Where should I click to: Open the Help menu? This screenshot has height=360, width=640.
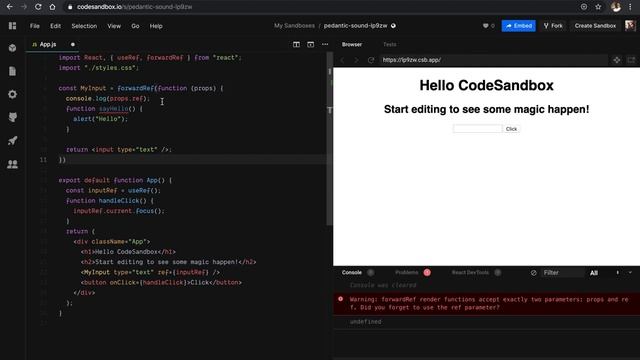click(156, 26)
